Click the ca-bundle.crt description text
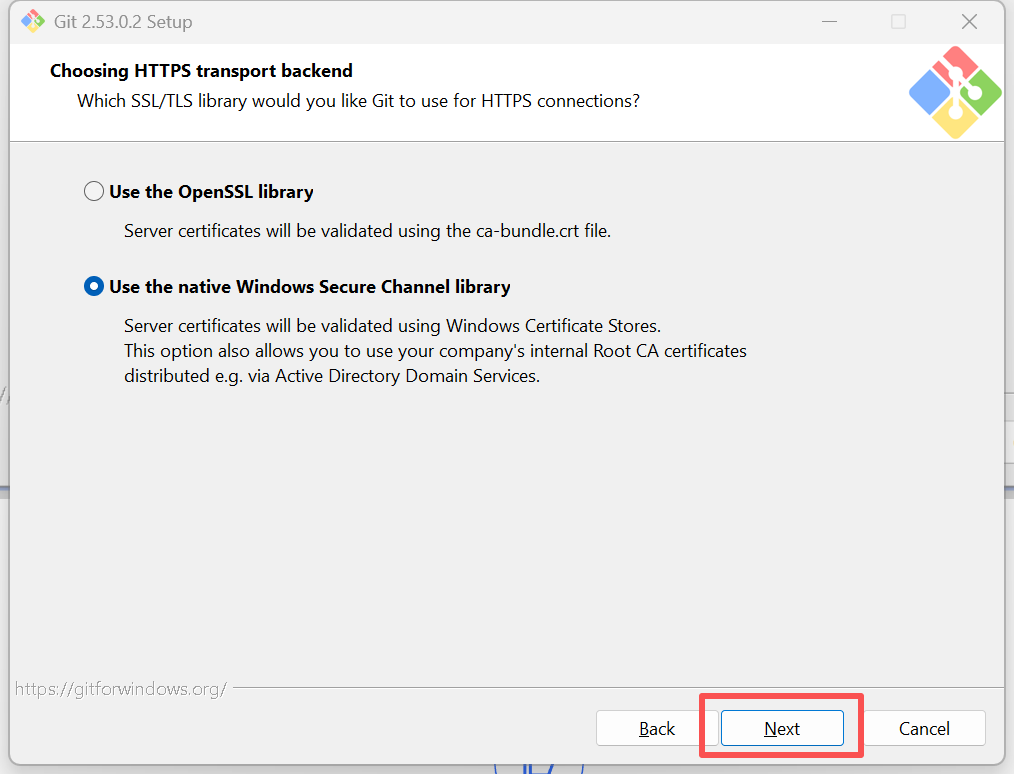1014x774 pixels. click(x=367, y=231)
